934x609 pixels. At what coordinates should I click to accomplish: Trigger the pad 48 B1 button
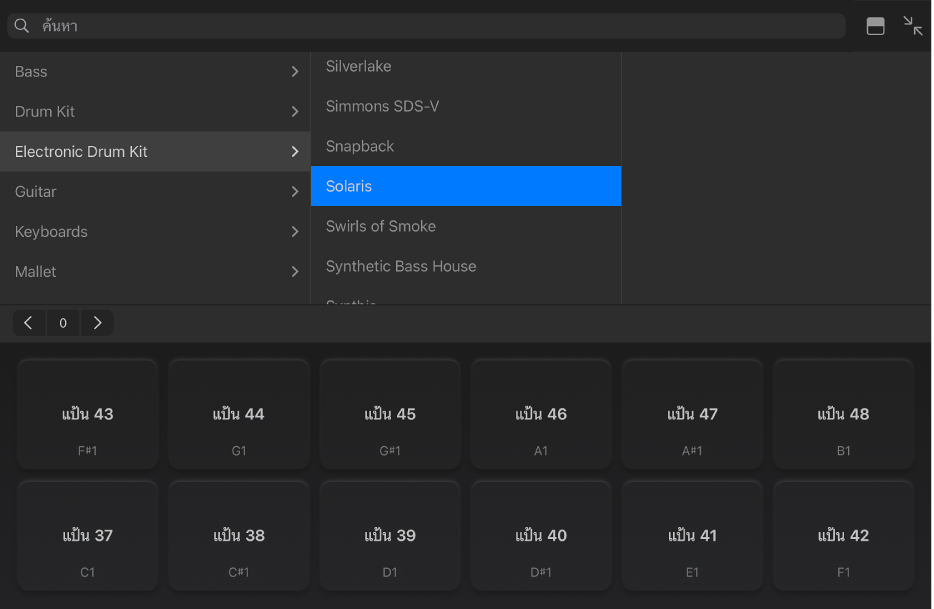(843, 414)
